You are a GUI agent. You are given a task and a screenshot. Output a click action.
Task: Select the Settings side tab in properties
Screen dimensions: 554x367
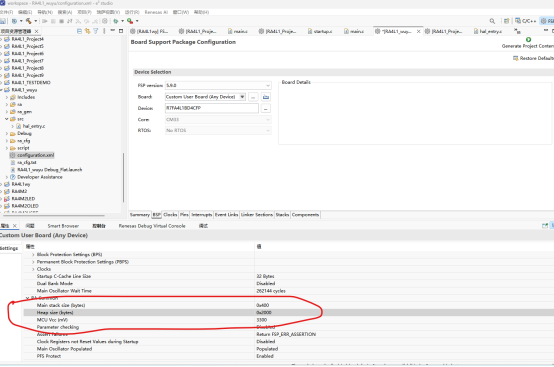9,248
